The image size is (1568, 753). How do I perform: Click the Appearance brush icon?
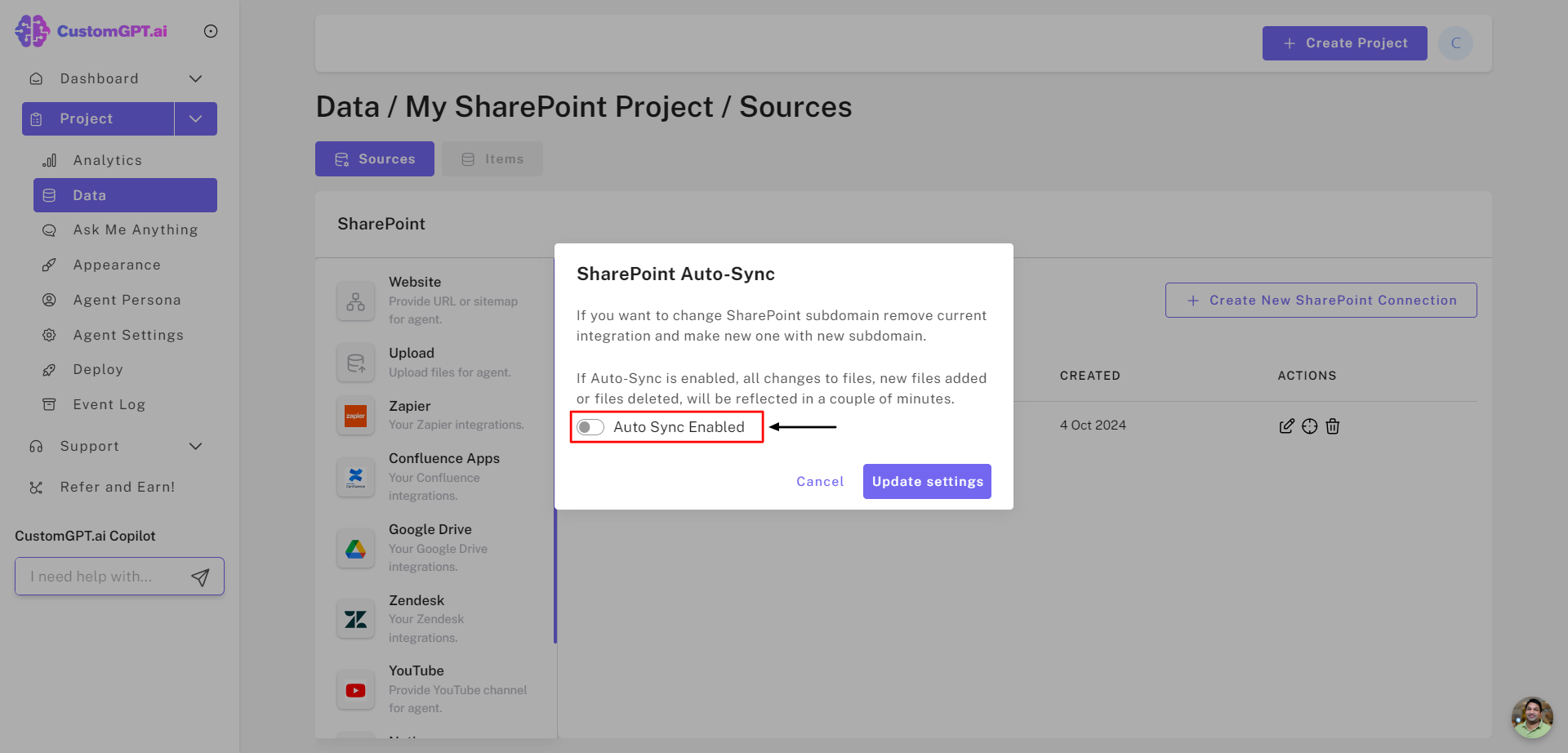49,265
